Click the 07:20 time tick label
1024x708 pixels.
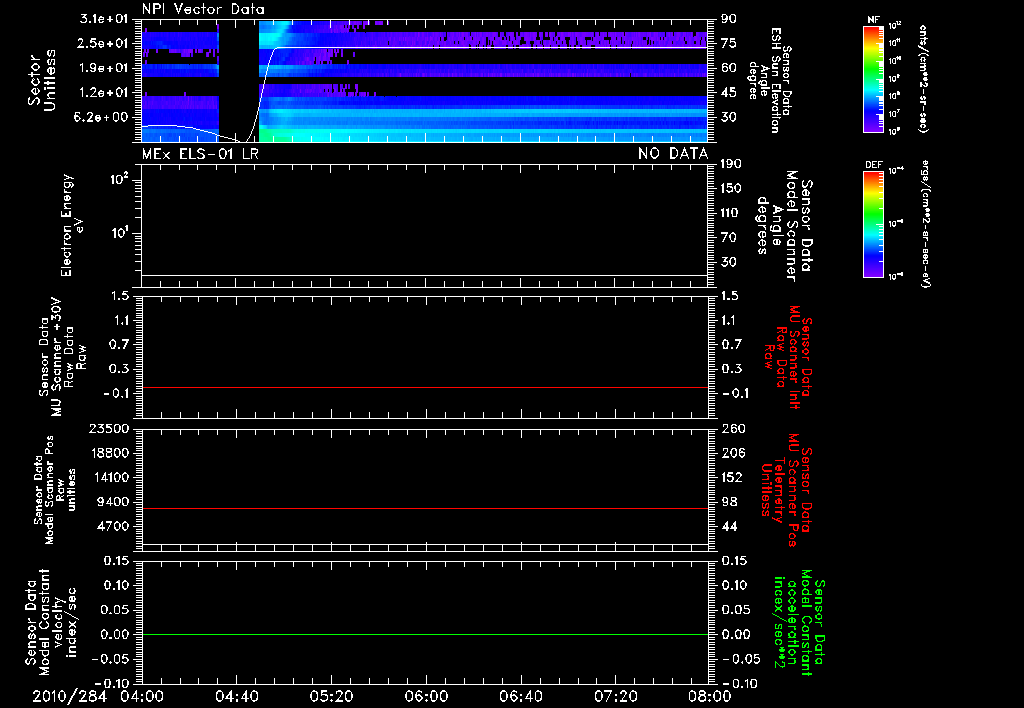615,696
